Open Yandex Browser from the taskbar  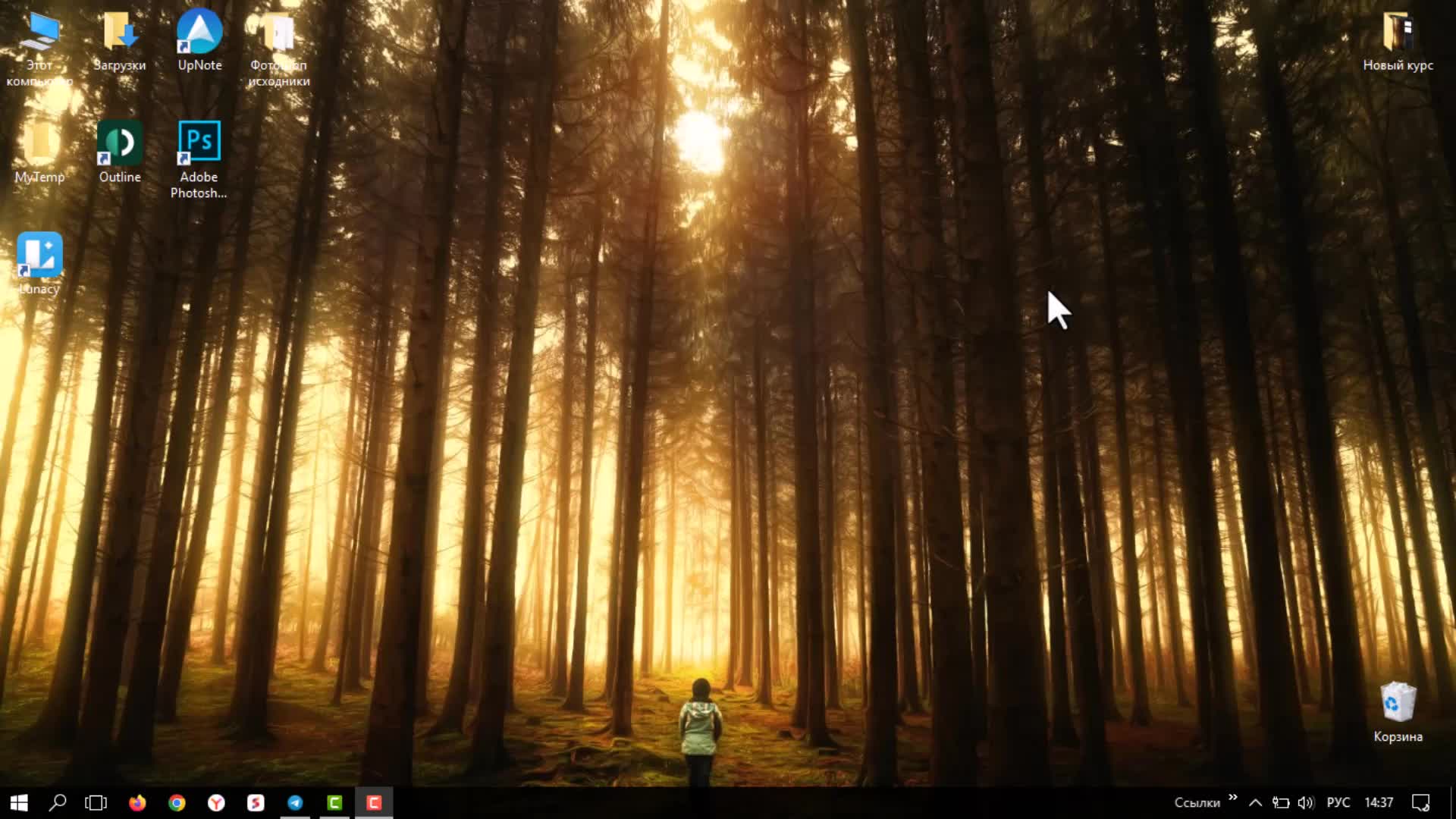coord(216,802)
